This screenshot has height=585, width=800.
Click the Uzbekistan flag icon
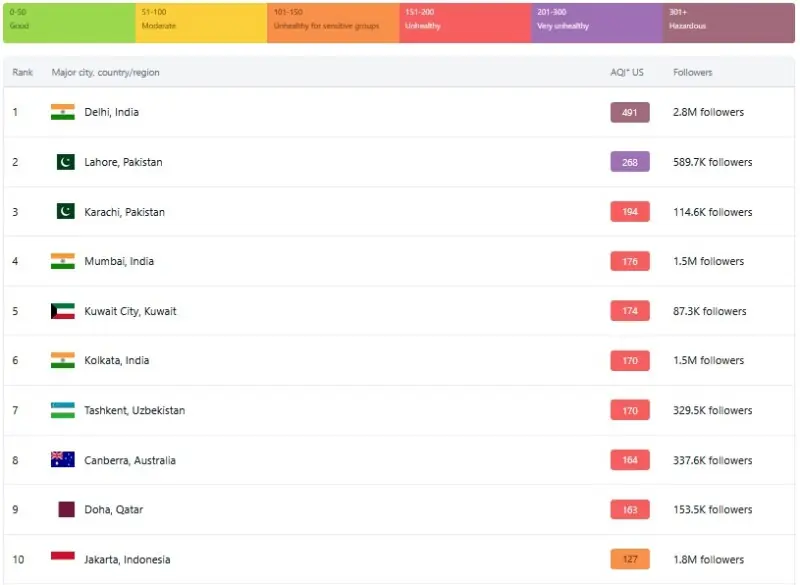pyautogui.click(x=63, y=410)
